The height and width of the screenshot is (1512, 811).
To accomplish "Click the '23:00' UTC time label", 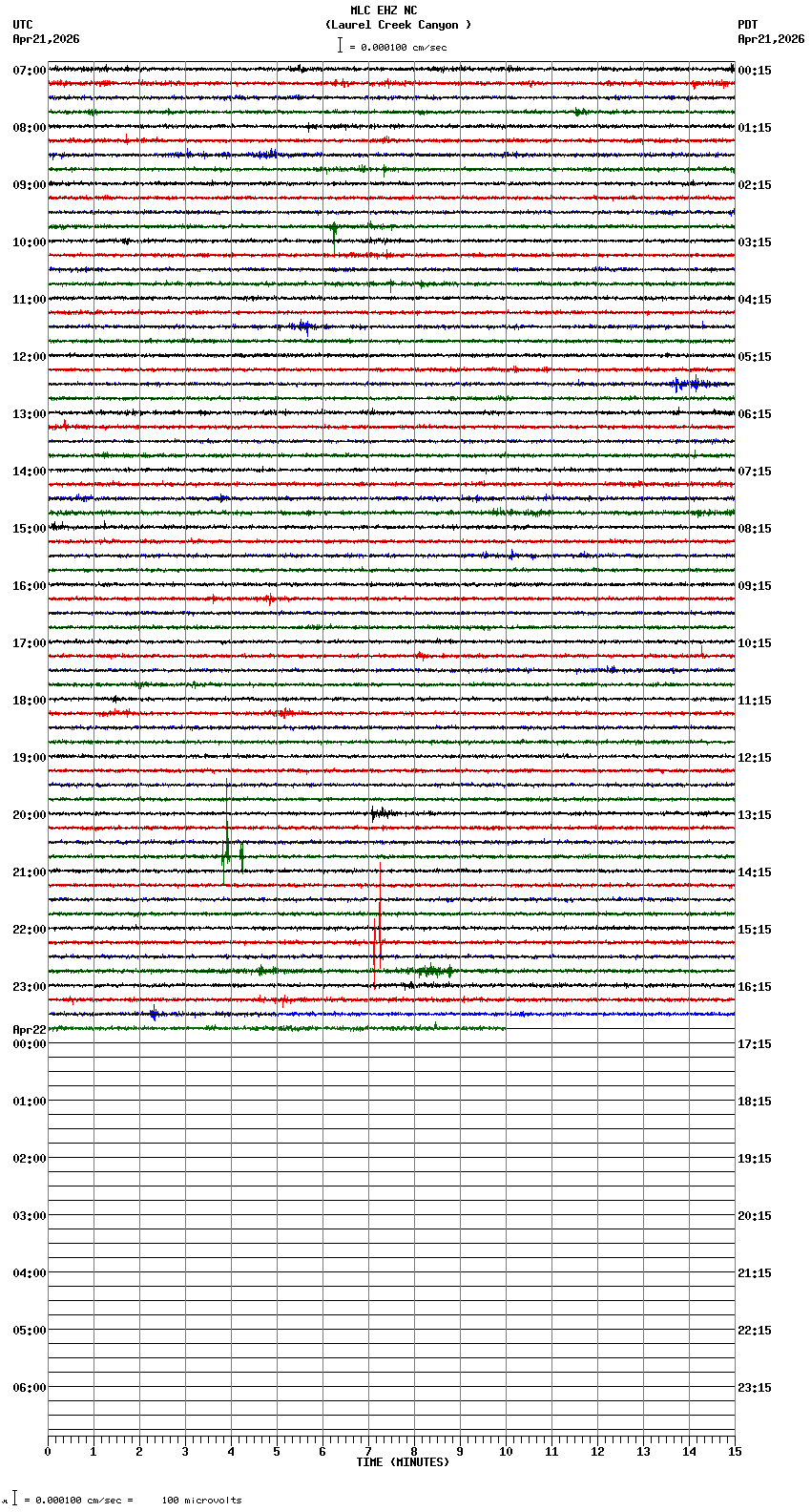I will click(x=29, y=987).
